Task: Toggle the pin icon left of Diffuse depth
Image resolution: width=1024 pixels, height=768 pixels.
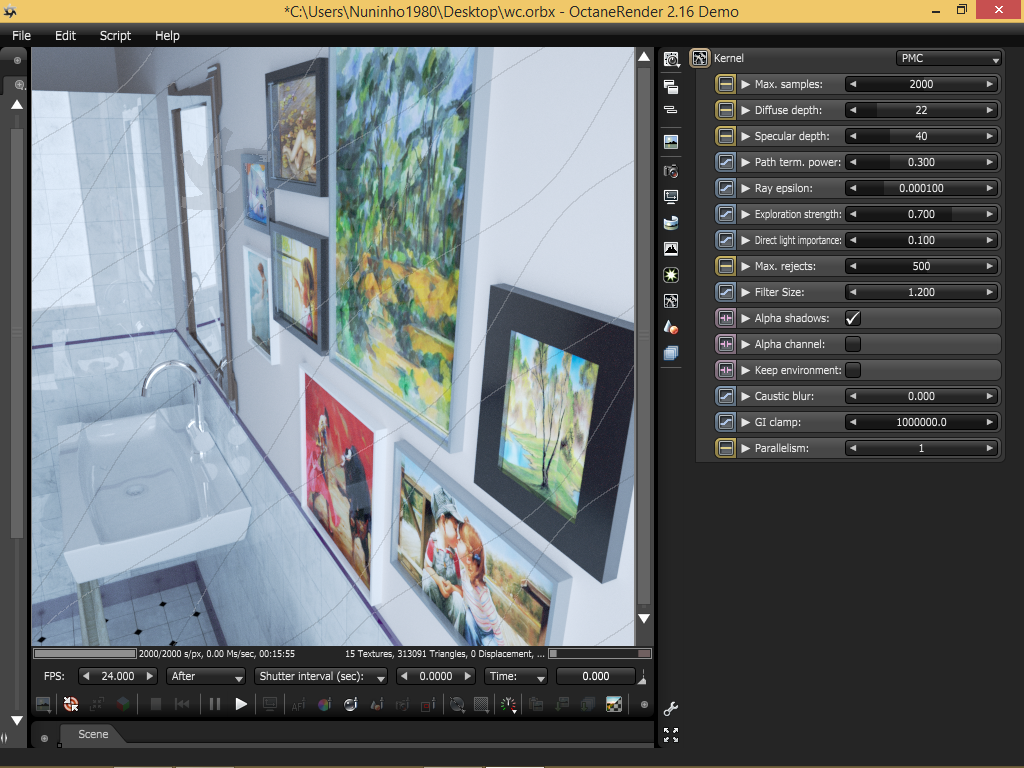Action: pyautogui.click(x=726, y=110)
